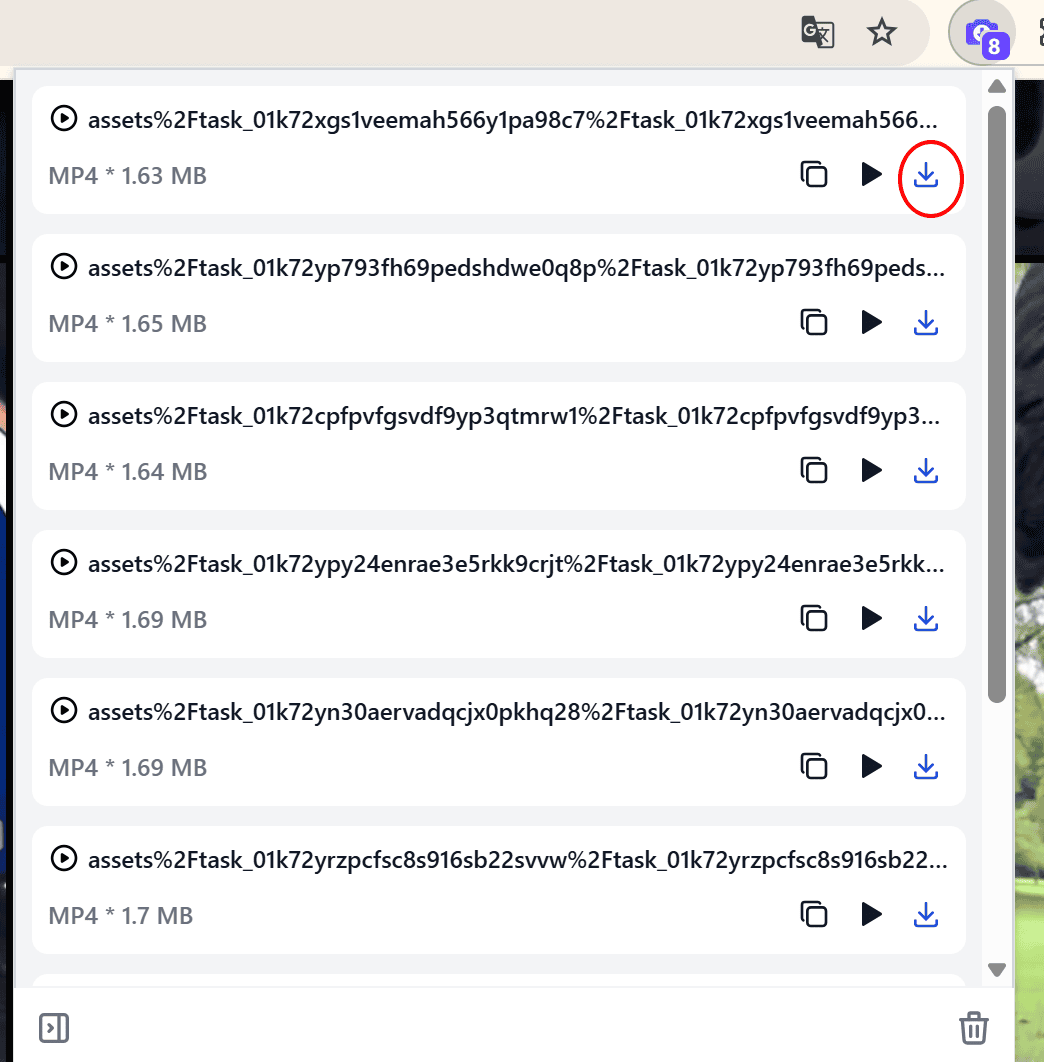1044x1062 pixels.
Task: Download the 1.64 MB video file
Action: point(925,471)
